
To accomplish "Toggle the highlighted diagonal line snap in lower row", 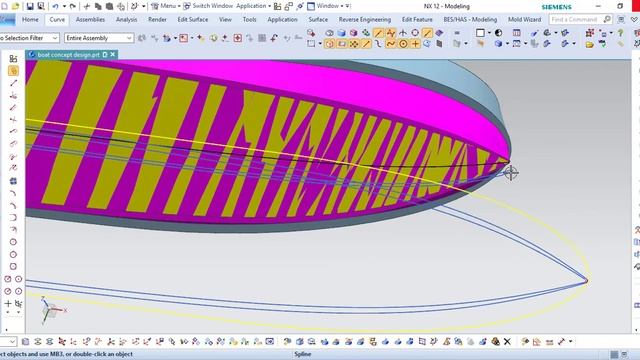I will [x=366, y=44].
